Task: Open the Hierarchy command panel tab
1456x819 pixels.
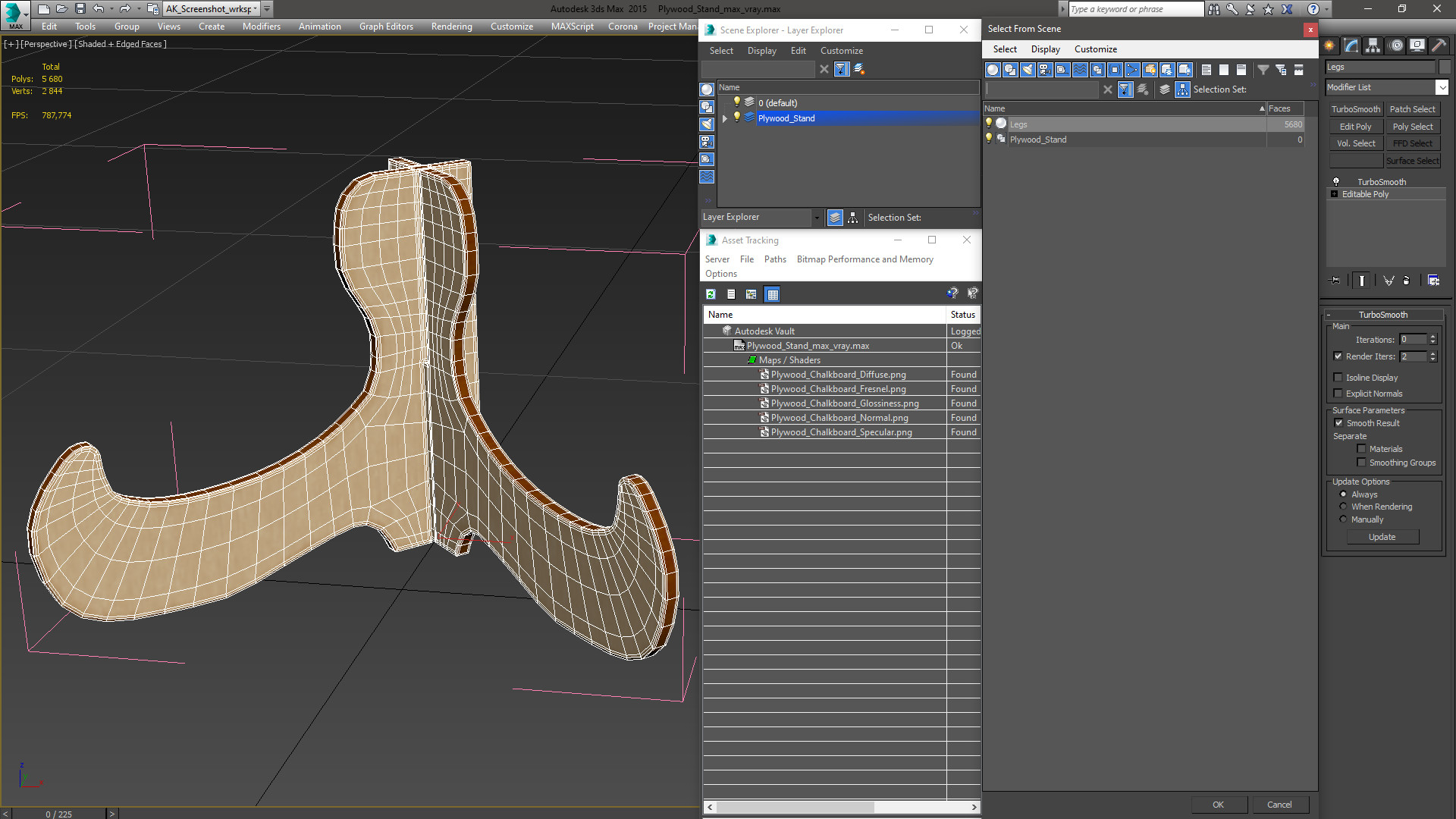Action: click(1373, 45)
